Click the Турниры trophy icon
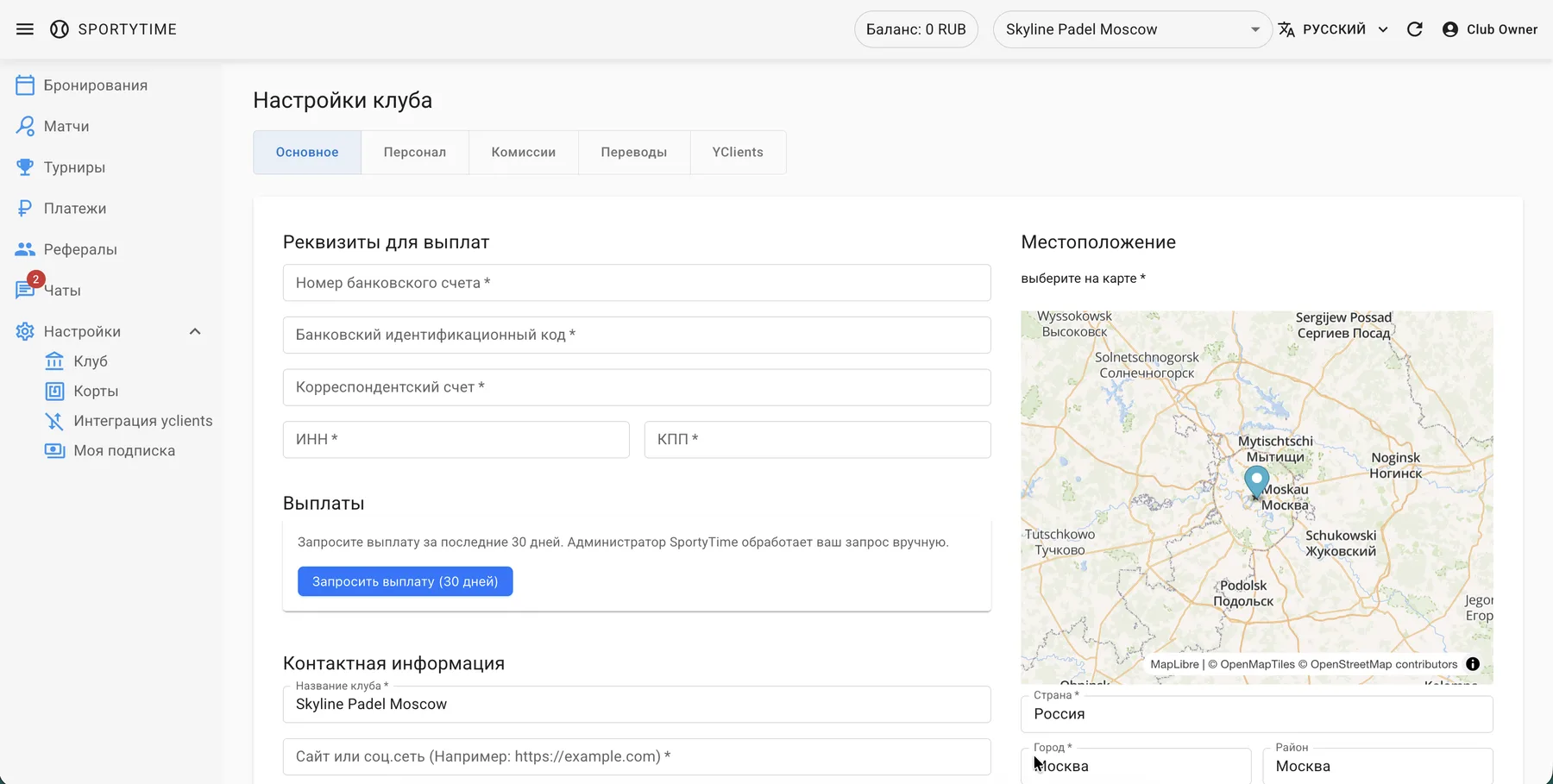 pyautogui.click(x=25, y=167)
